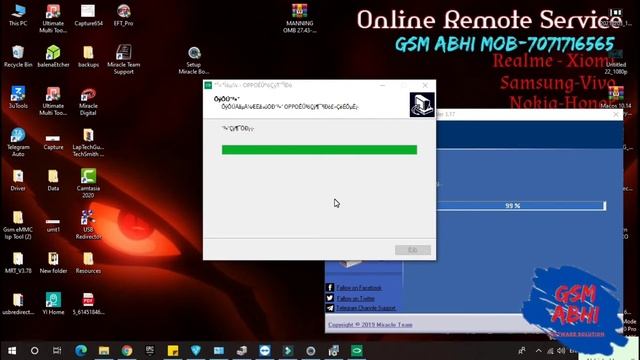Open the volume control in system tray

(561, 351)
